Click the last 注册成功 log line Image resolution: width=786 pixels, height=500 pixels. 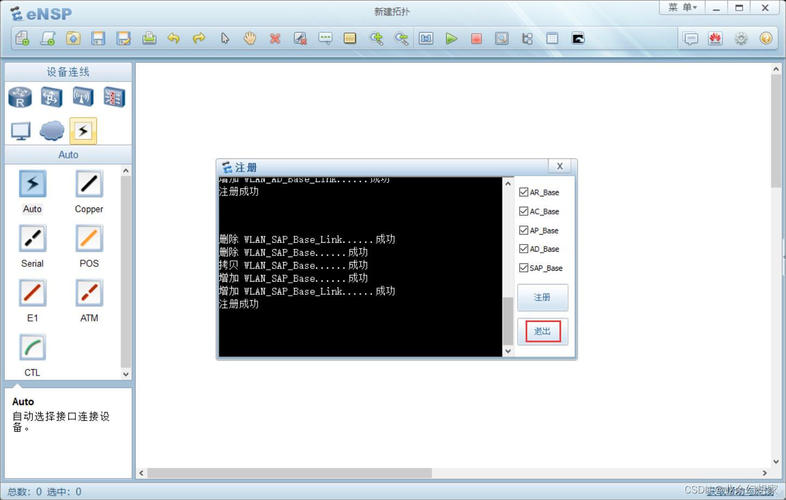(x=239, y=304)
